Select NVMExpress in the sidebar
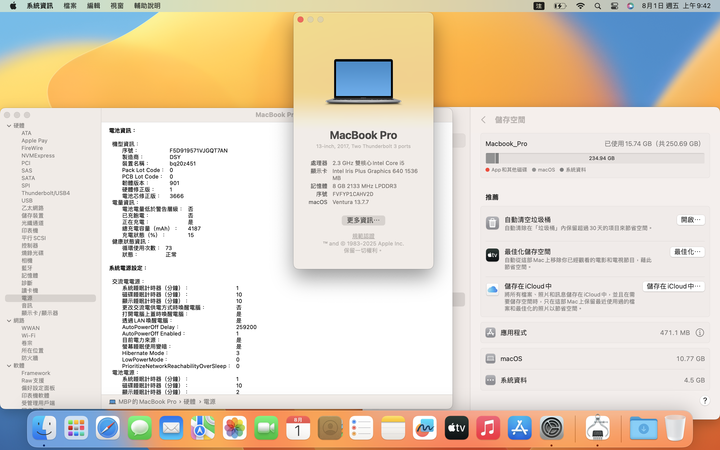Viewport: 720px width, 450px height. coord(38,156)
